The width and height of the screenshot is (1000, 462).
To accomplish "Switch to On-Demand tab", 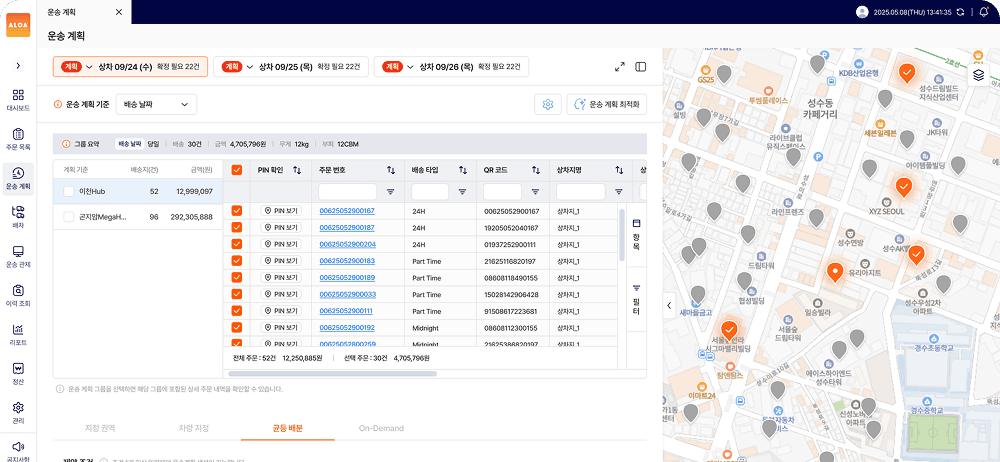I will (381, 428).
